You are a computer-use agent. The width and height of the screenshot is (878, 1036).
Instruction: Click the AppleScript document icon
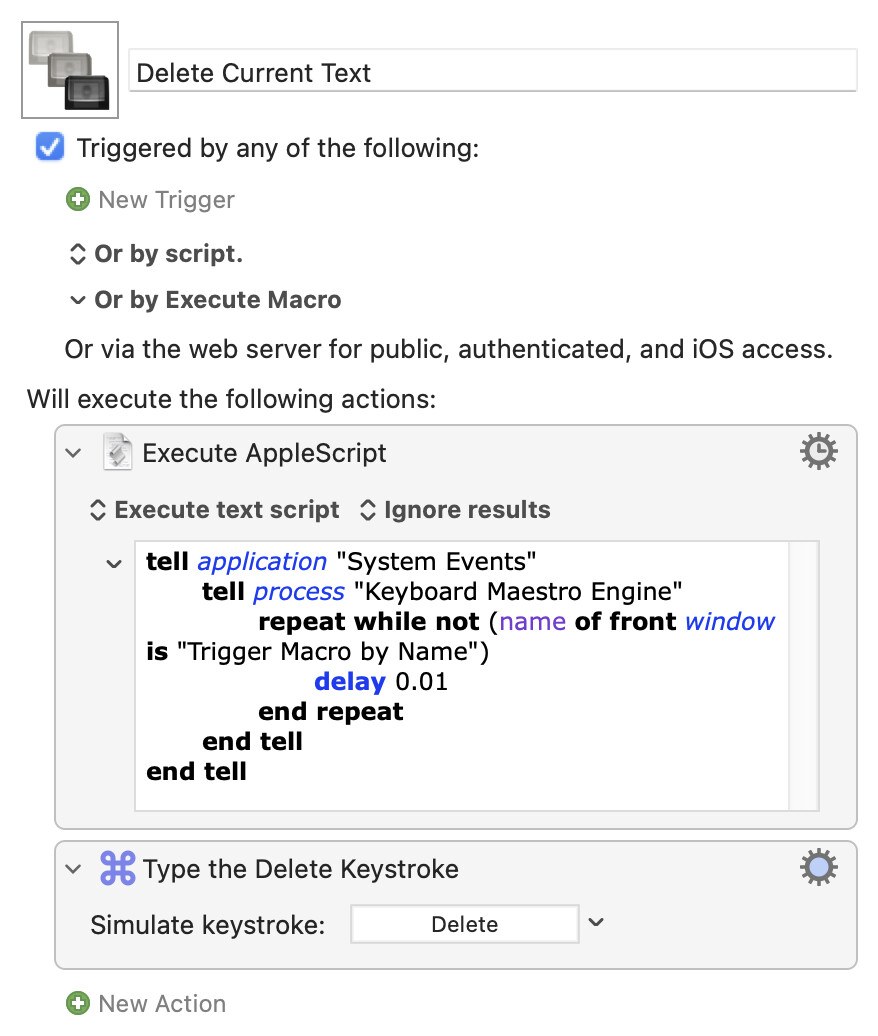tap(118, 453)
